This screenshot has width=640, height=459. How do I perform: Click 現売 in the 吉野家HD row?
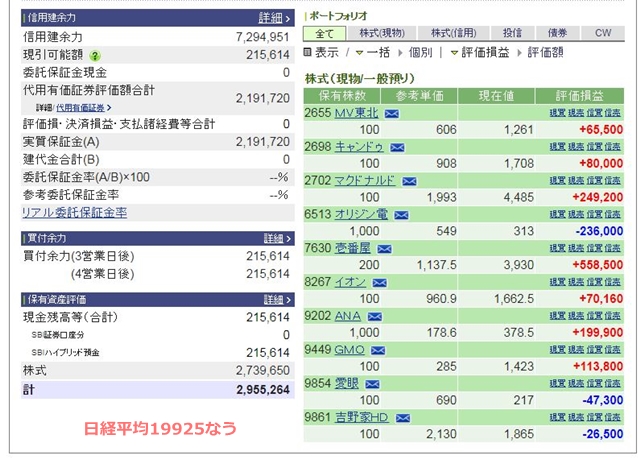(576, 417)
